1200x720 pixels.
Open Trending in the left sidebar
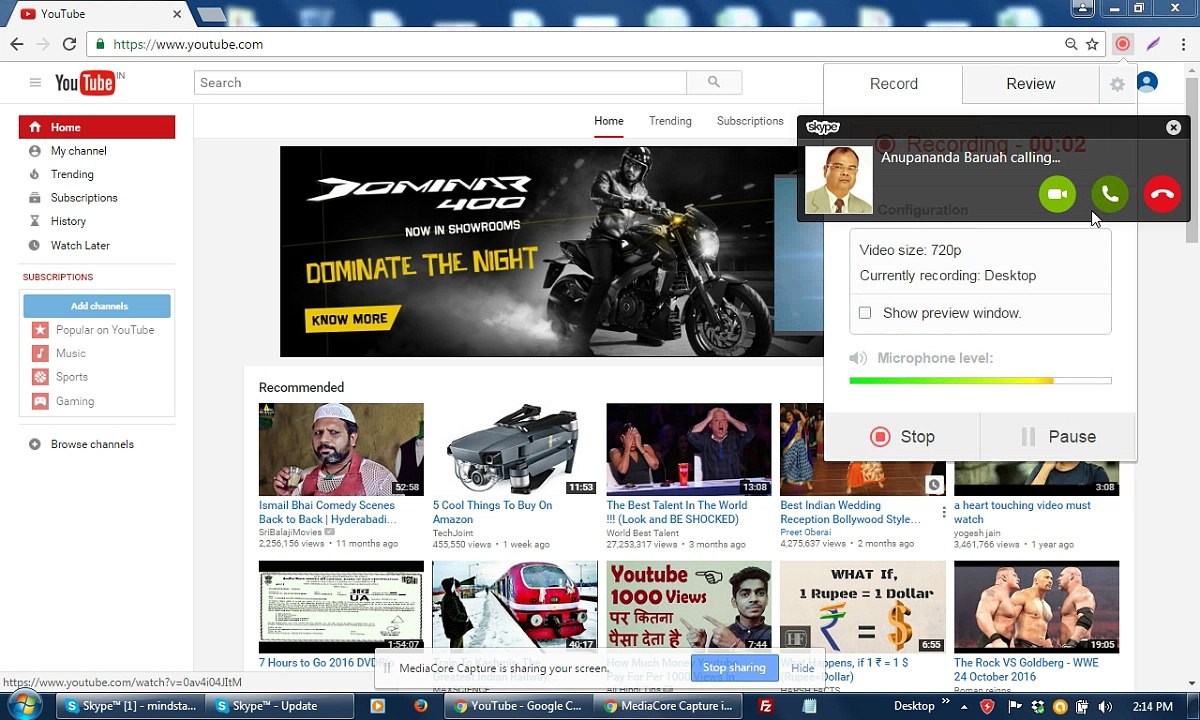[x=72, y=174]
